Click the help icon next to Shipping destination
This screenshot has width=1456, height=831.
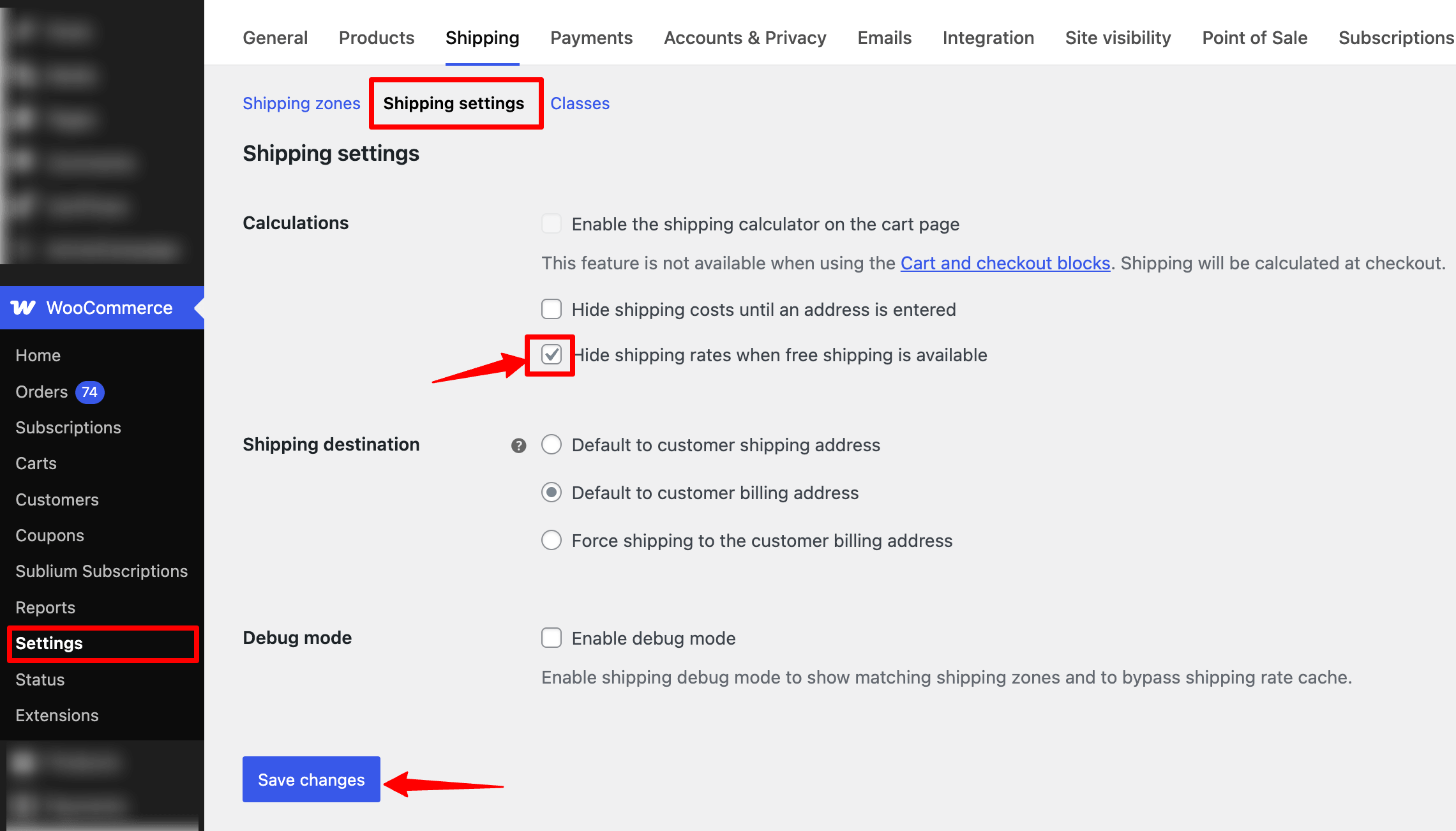[519, 445]
